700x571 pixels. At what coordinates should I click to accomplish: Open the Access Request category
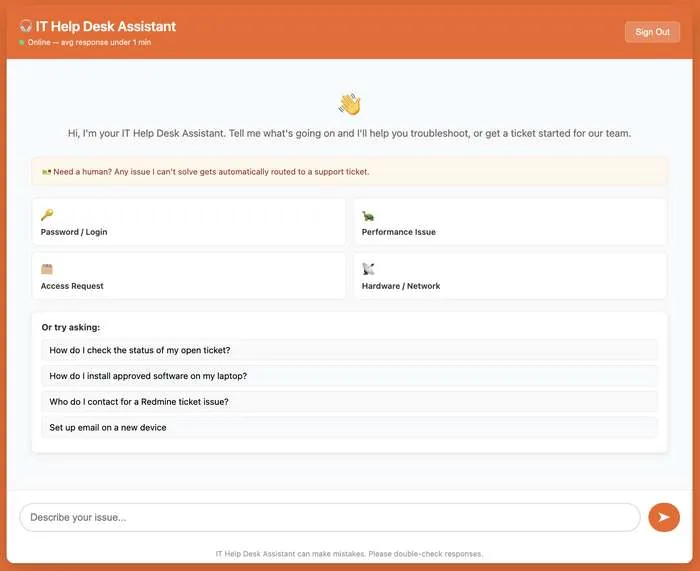tap(188, 276)
